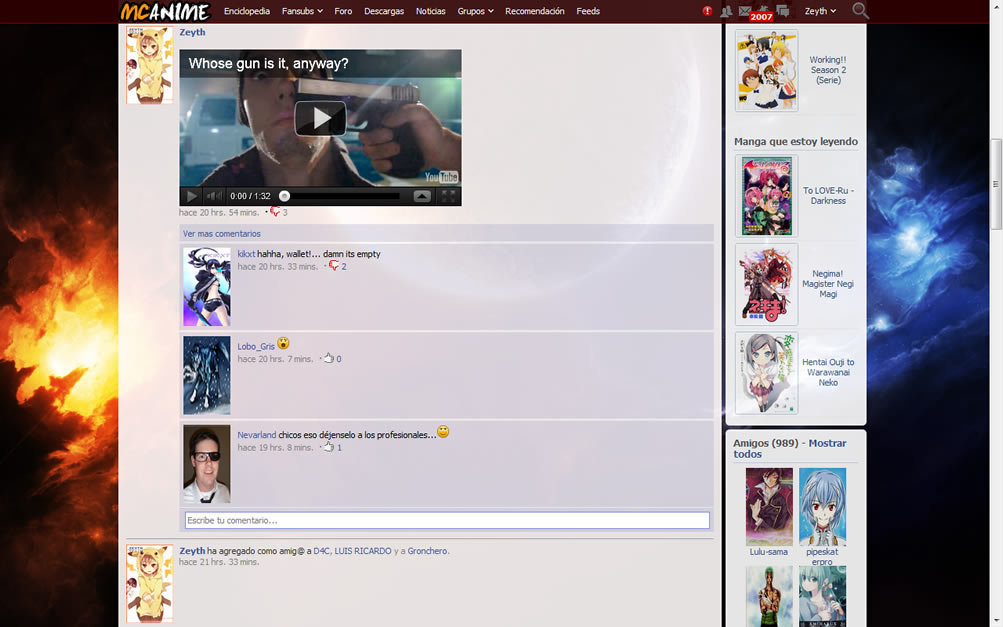The image size is (1003, 627).
Task: Open the chat bubbles icon in navbar
Action: pos(782,11)
